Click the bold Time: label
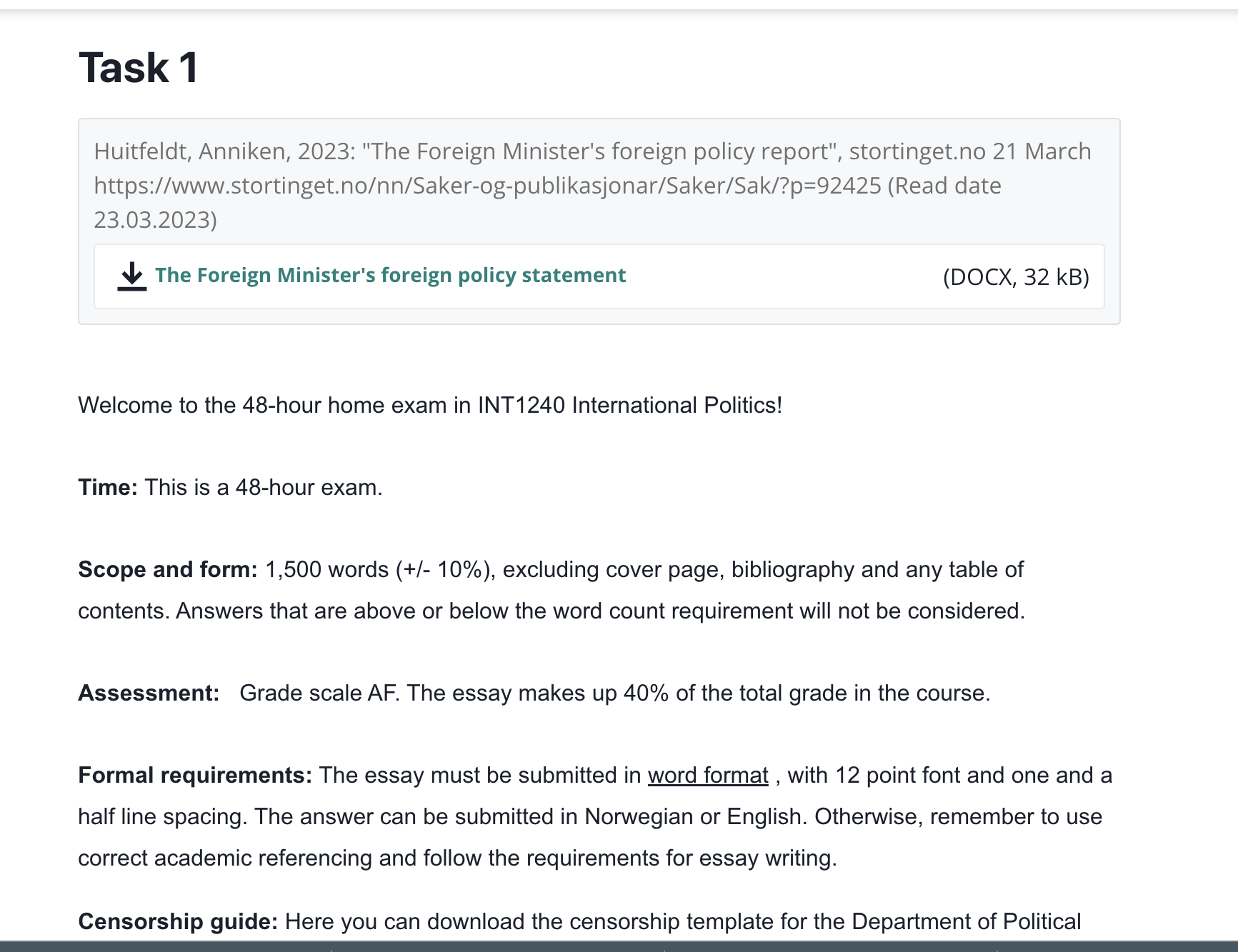1238x952 pixels. pos(108,487)
